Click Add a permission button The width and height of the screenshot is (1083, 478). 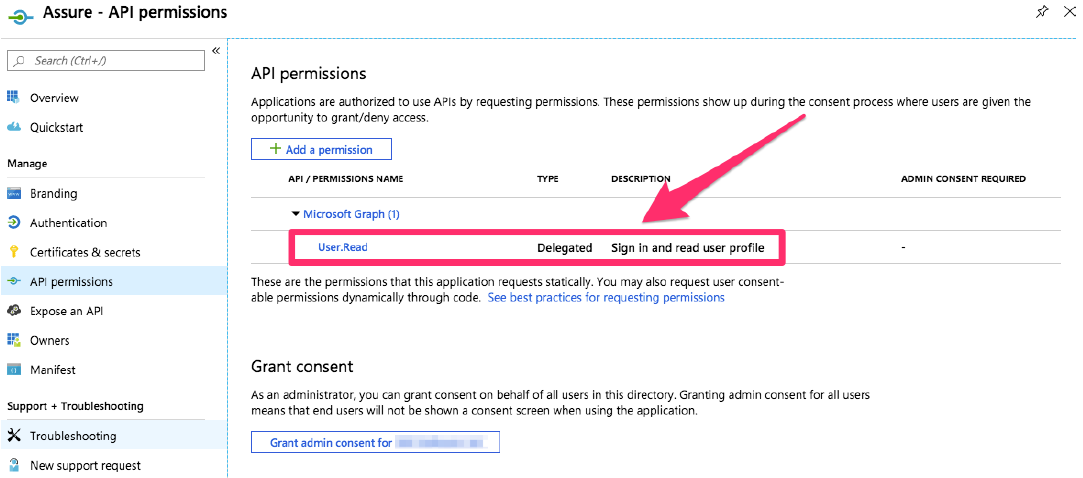(x=321, y=149)
